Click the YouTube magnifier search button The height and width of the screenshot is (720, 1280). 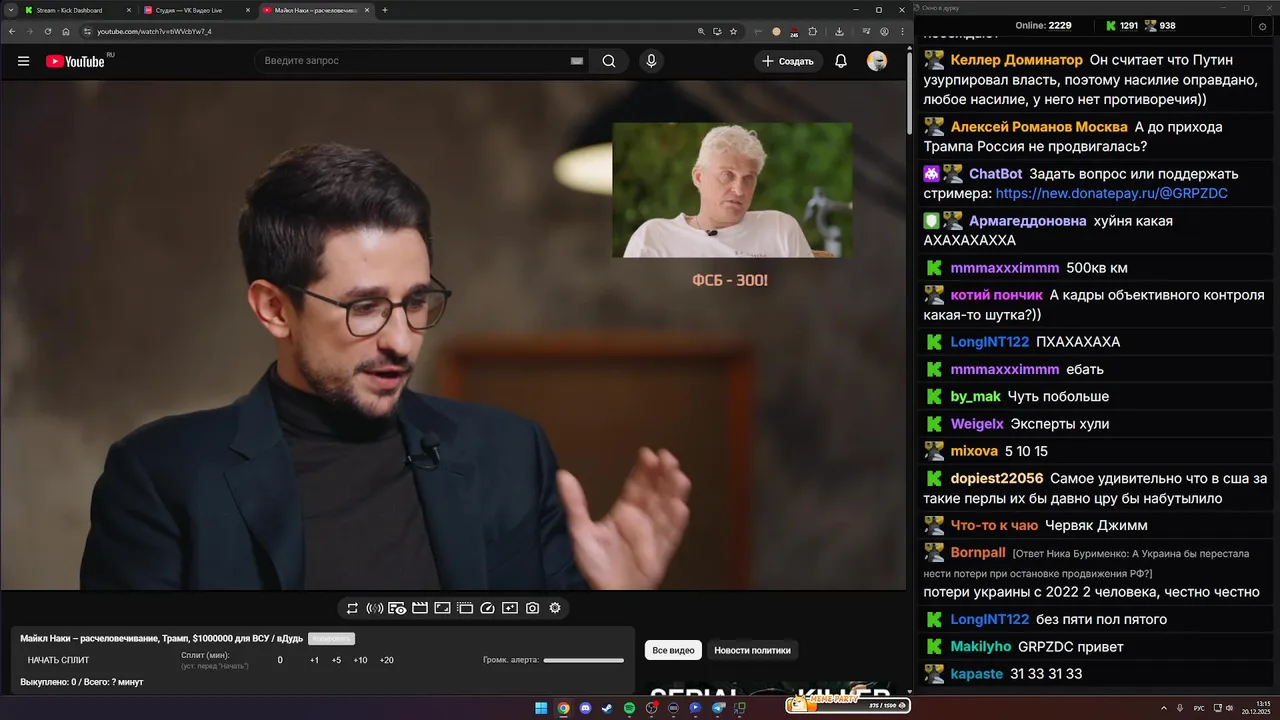tap(609, 61)
